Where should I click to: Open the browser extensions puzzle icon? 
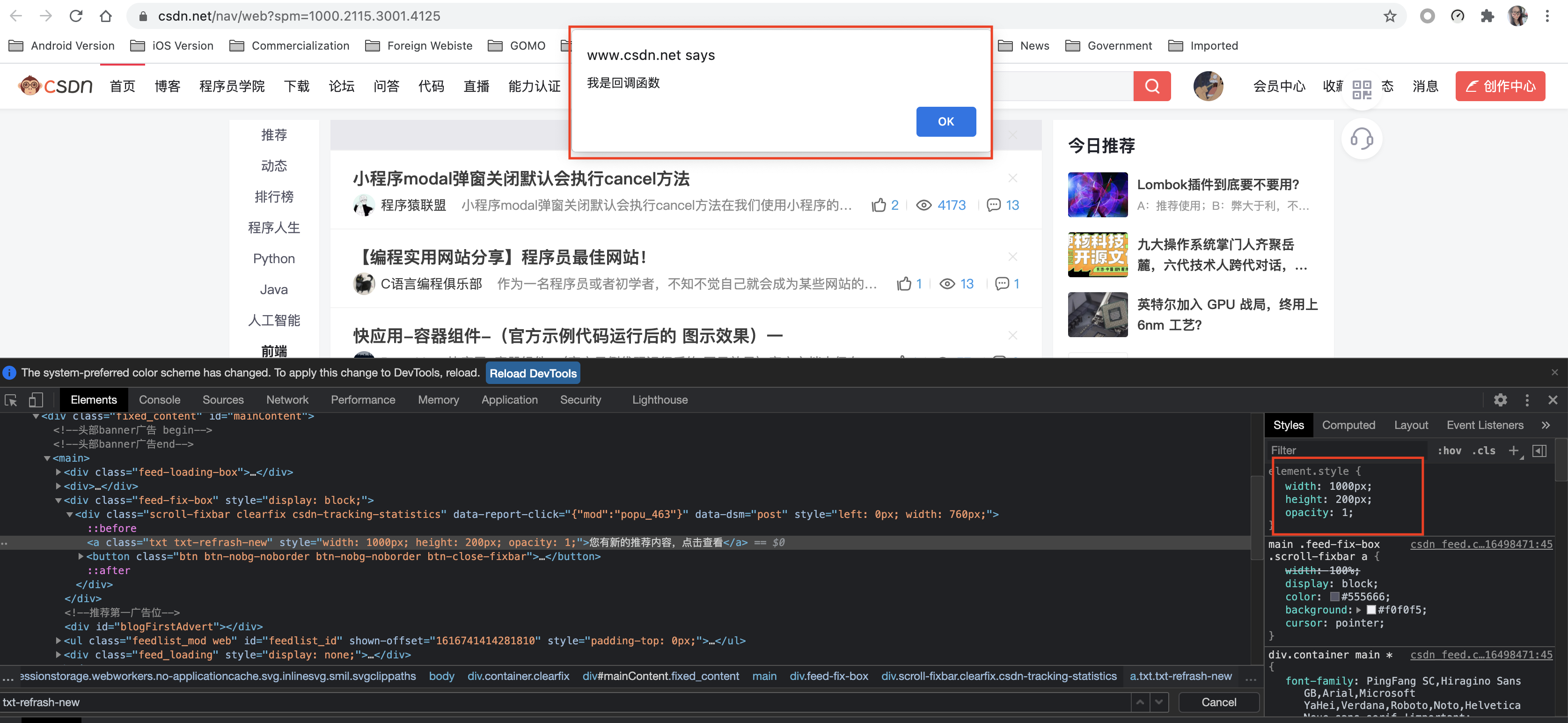1487,16
